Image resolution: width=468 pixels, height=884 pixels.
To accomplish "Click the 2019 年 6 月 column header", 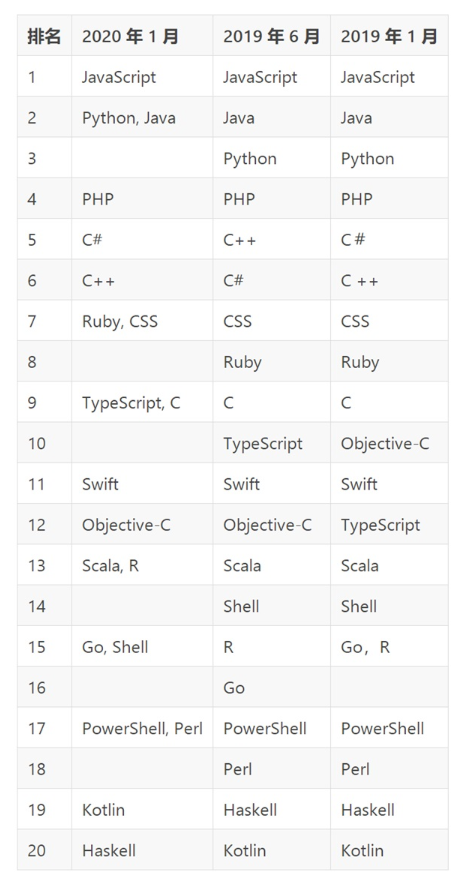I will 271,36.
